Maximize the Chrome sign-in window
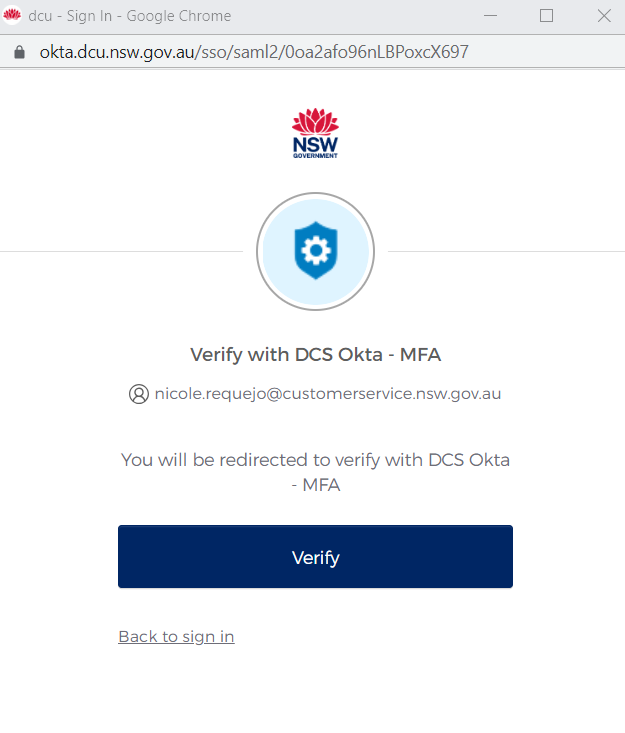Viewport: 625px width, 733px height. (546, 15)
